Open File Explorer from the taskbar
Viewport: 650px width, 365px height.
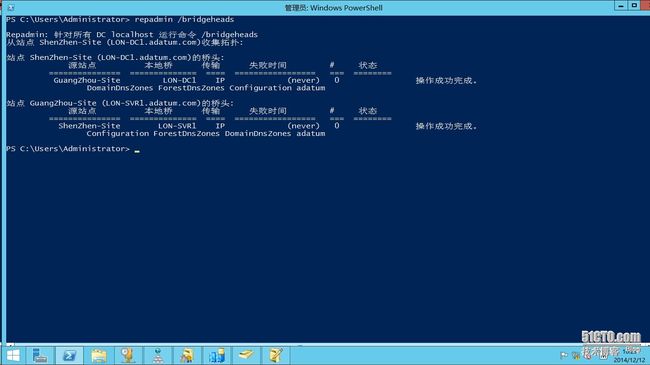point(99,355)
